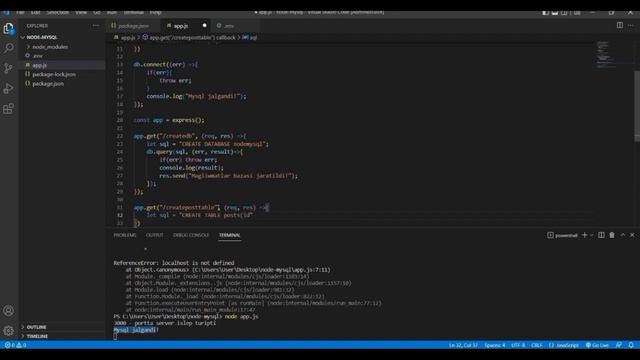Open the Extensions view
The image size is (640, 360).
[x=9, y=109]
